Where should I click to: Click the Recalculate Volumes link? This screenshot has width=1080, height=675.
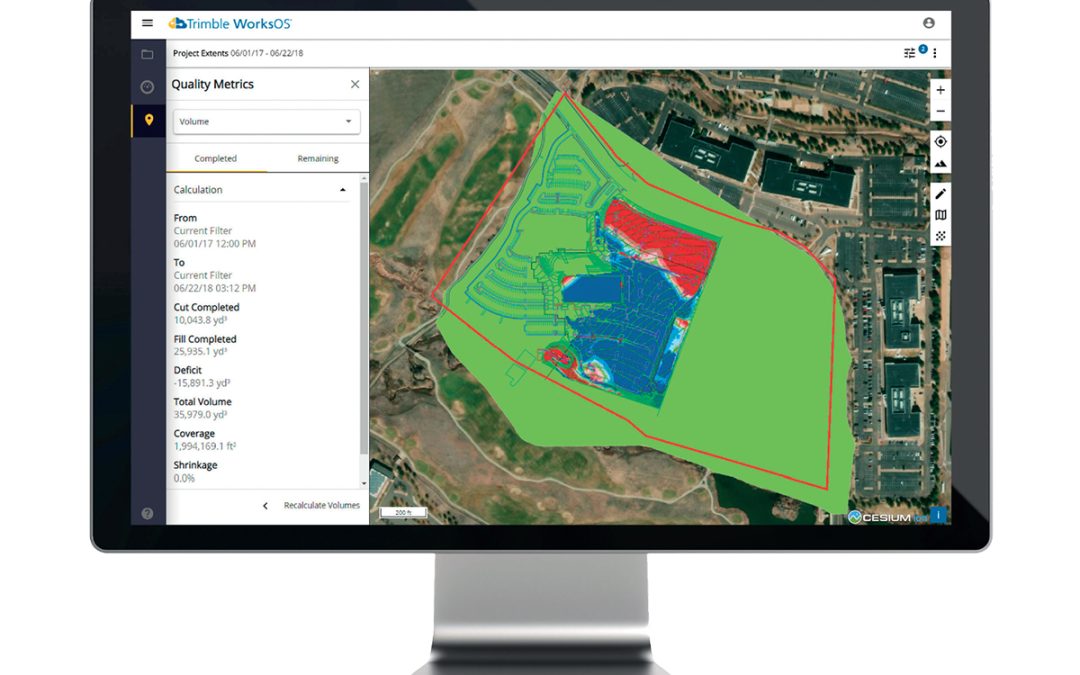[320, 505]
